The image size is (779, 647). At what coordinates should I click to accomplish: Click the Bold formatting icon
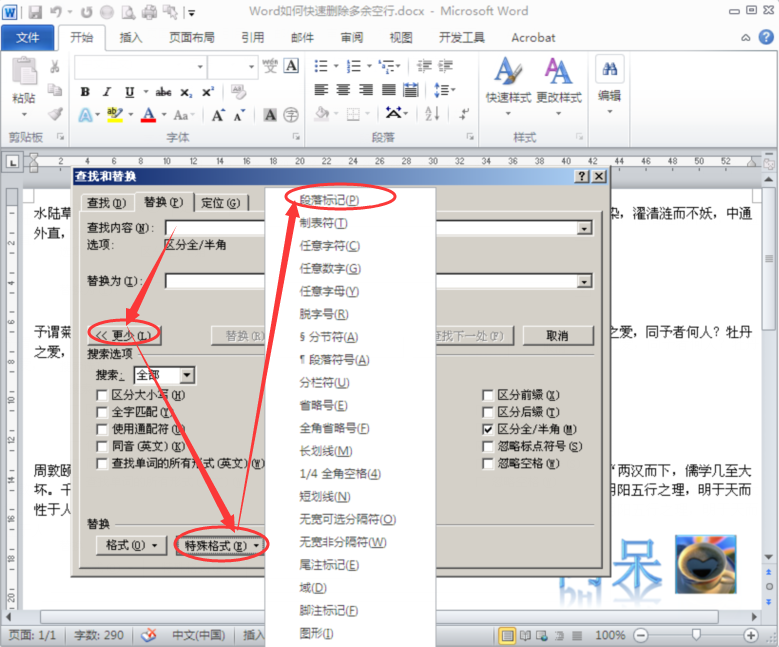[x=85, y=92]
